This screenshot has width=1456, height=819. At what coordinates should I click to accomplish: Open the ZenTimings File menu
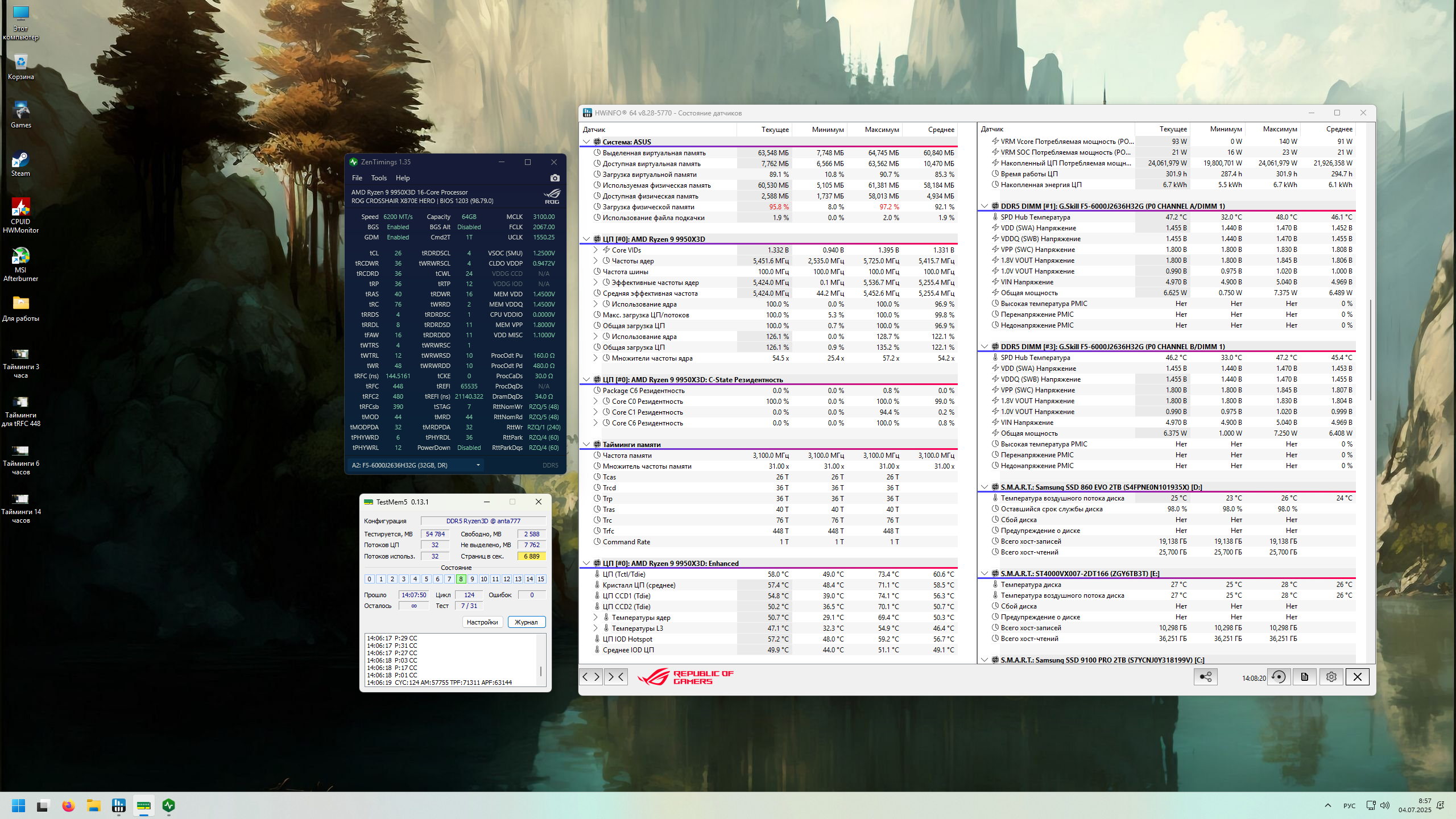[x=357, y=178]
